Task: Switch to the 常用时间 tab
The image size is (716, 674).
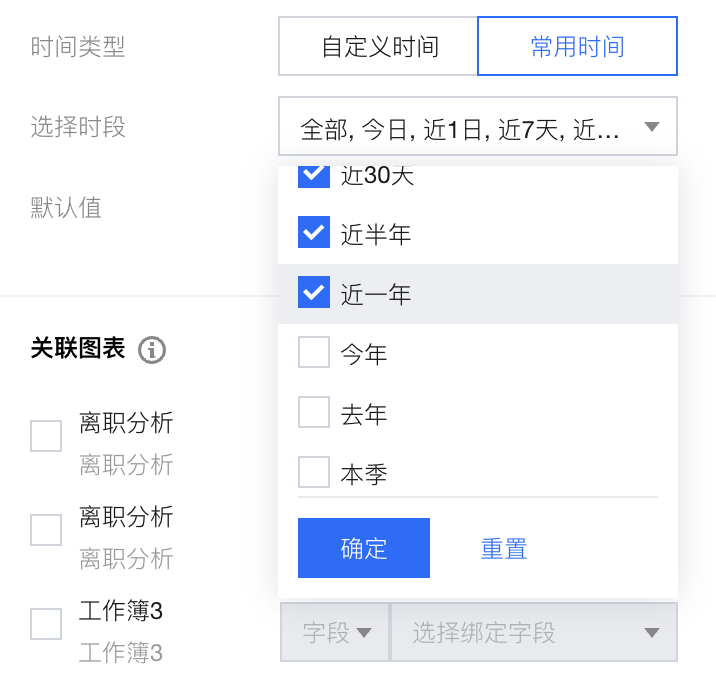Action: coord(577,47)
